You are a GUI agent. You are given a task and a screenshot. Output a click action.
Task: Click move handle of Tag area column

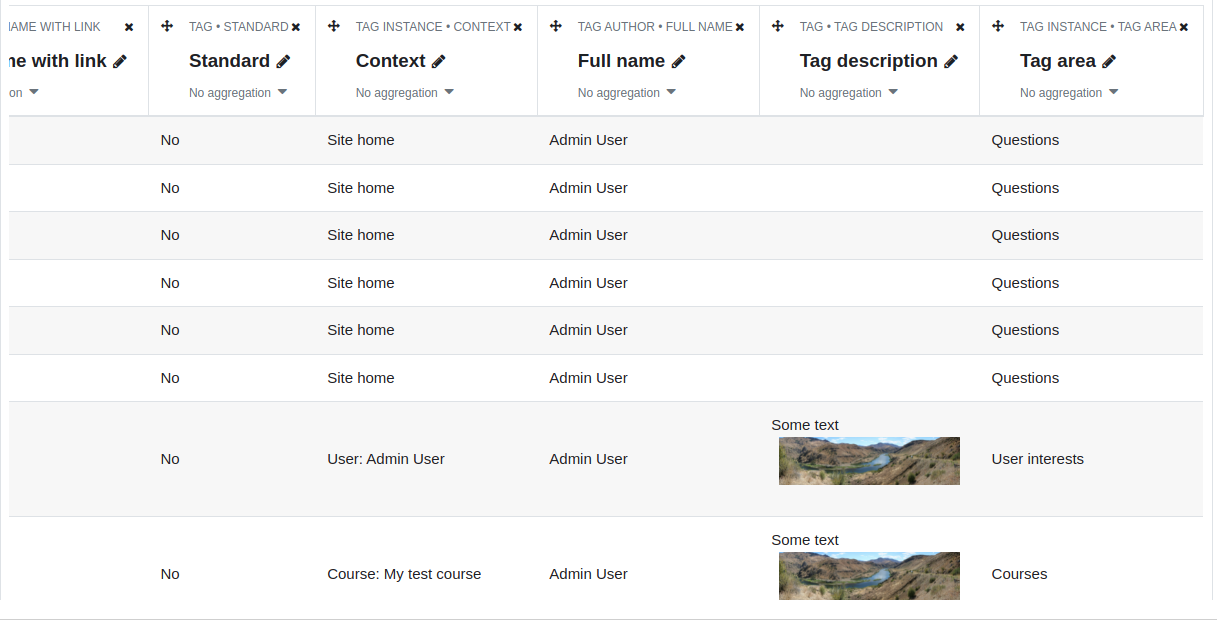point(998,26)
